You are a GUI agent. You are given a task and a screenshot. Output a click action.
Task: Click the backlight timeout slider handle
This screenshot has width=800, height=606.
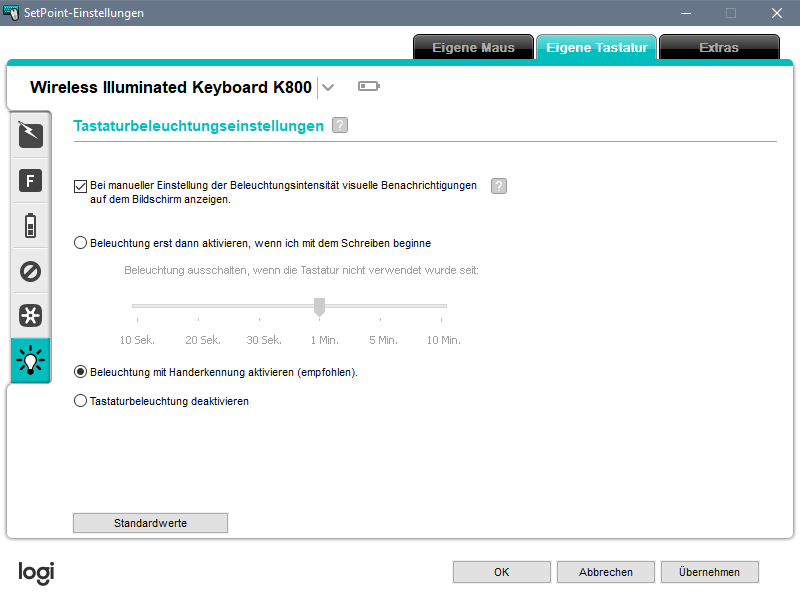(x=319, y=307)
